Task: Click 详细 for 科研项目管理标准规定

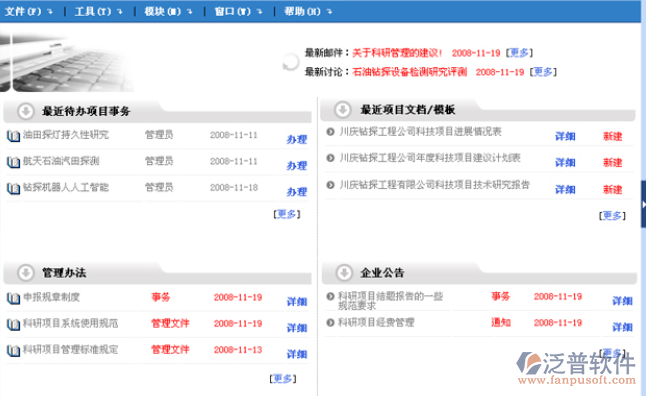Action: 297,354
